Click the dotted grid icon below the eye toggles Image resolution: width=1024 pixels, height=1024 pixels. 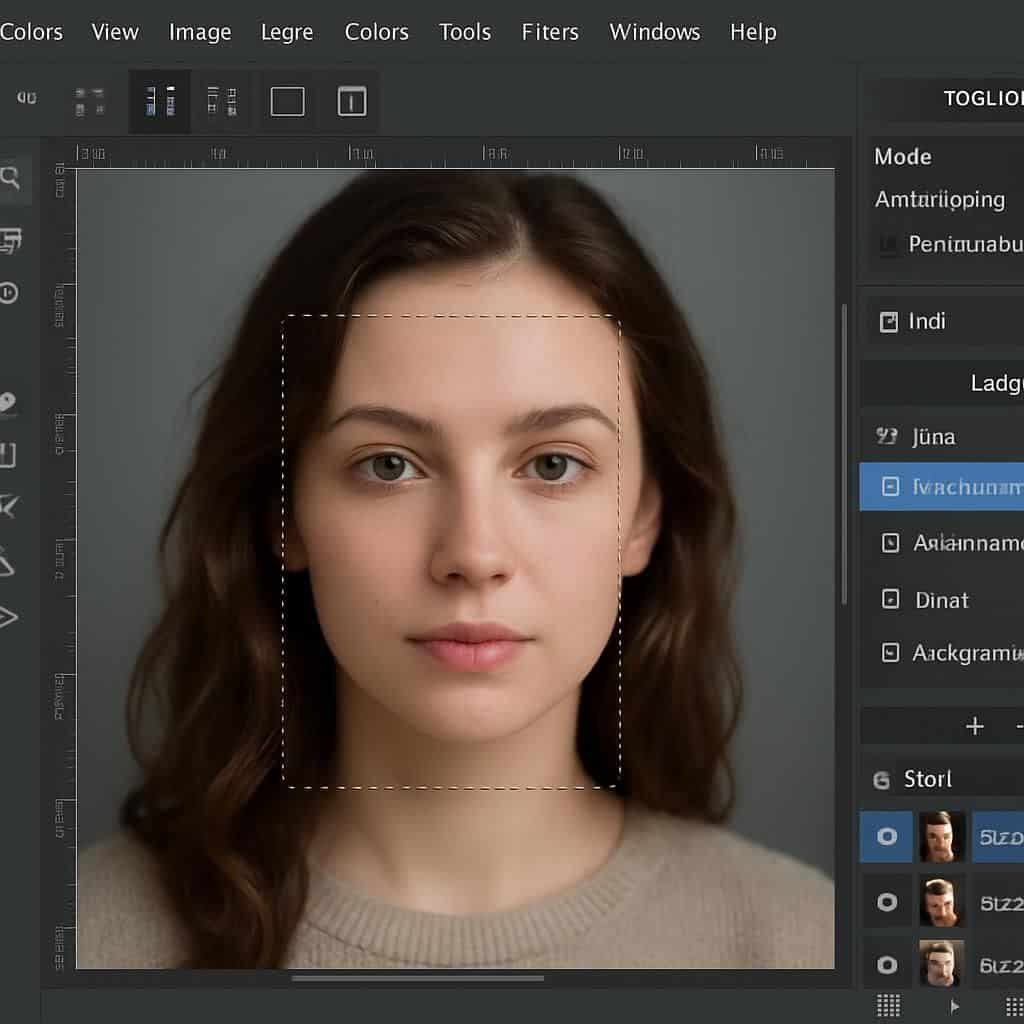tap(888, 1005)
